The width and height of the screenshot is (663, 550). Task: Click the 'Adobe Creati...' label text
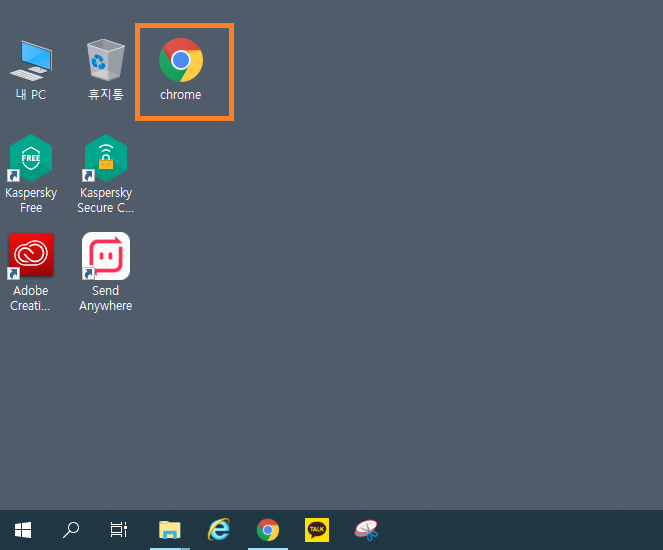click(30, 298)
